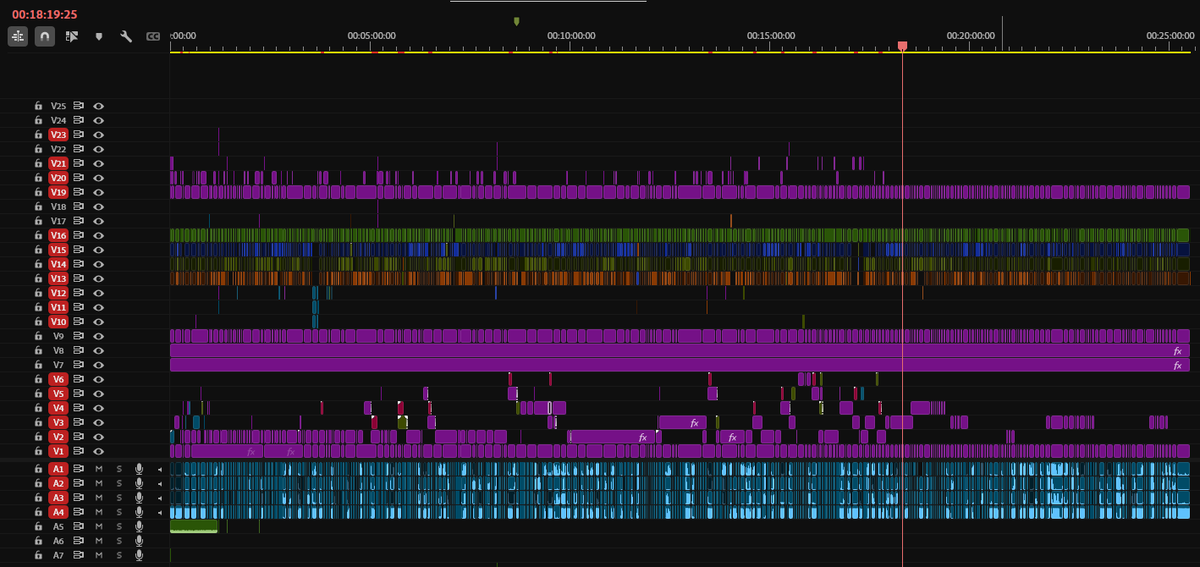1200x567 pixels.
Task: Toggle track lock on A4
Action: (x=38, y=512)
